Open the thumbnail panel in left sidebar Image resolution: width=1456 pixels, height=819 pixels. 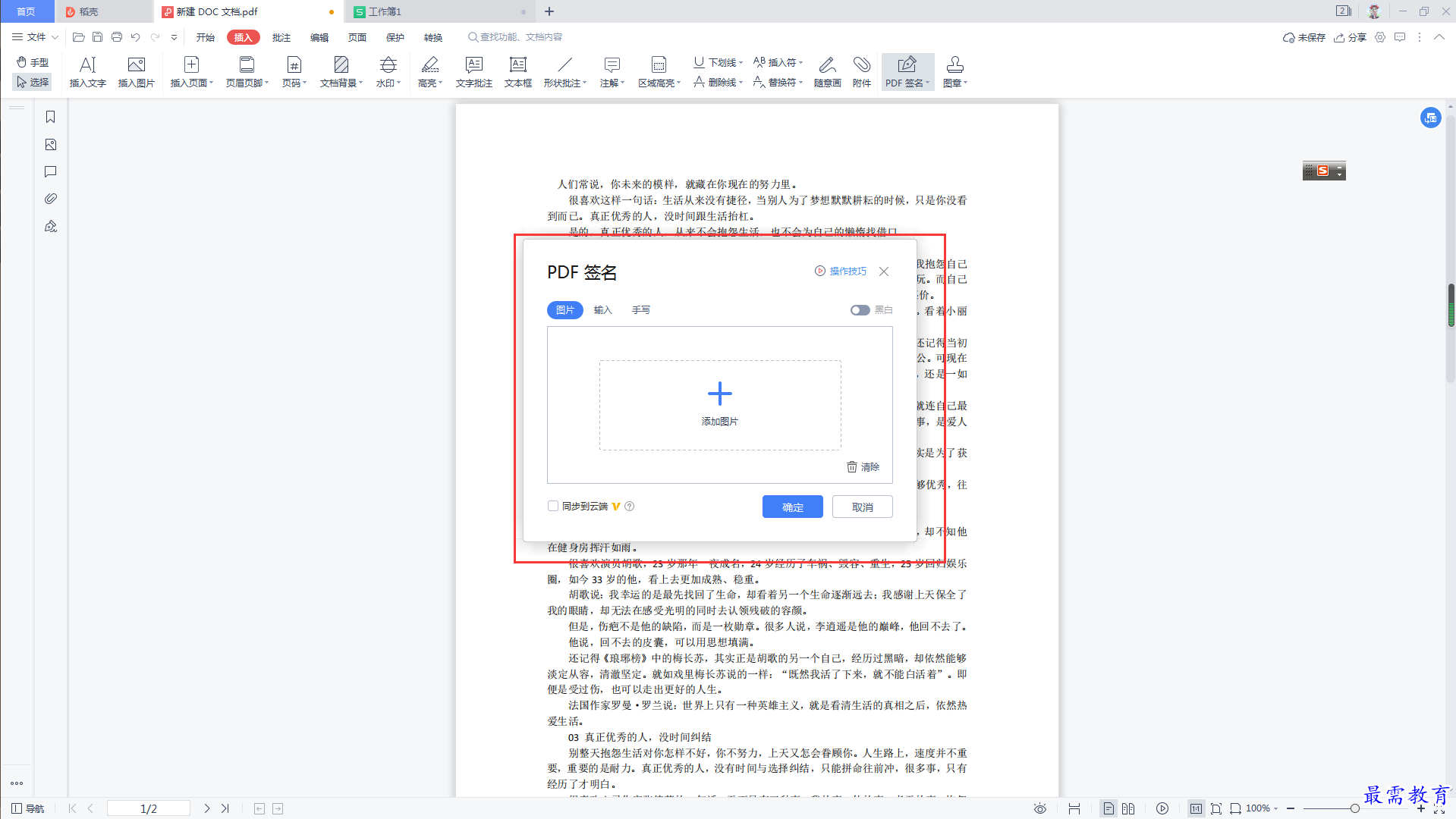[x=51, y=144]
